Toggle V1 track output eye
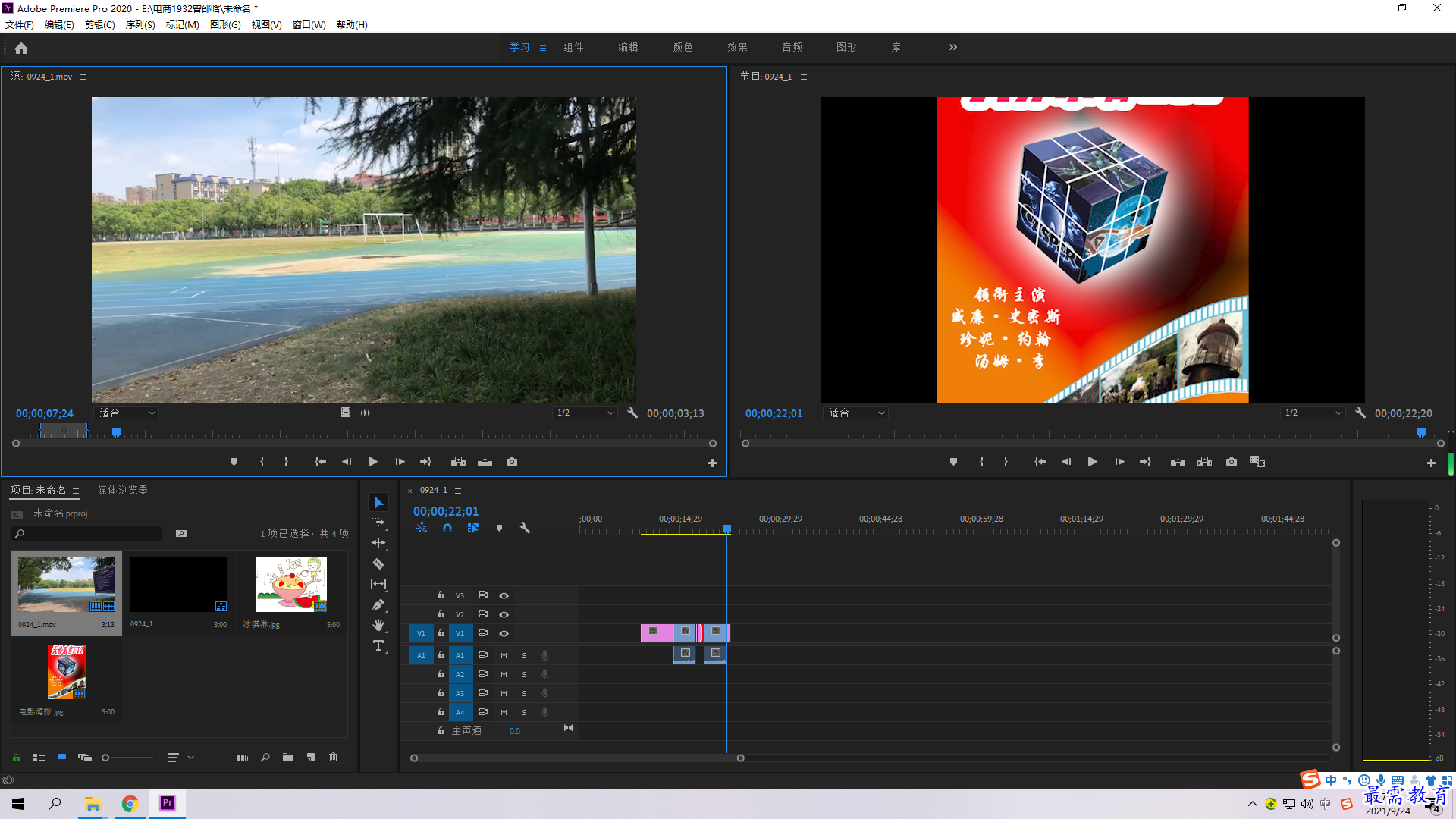 (x=504, y=633)
